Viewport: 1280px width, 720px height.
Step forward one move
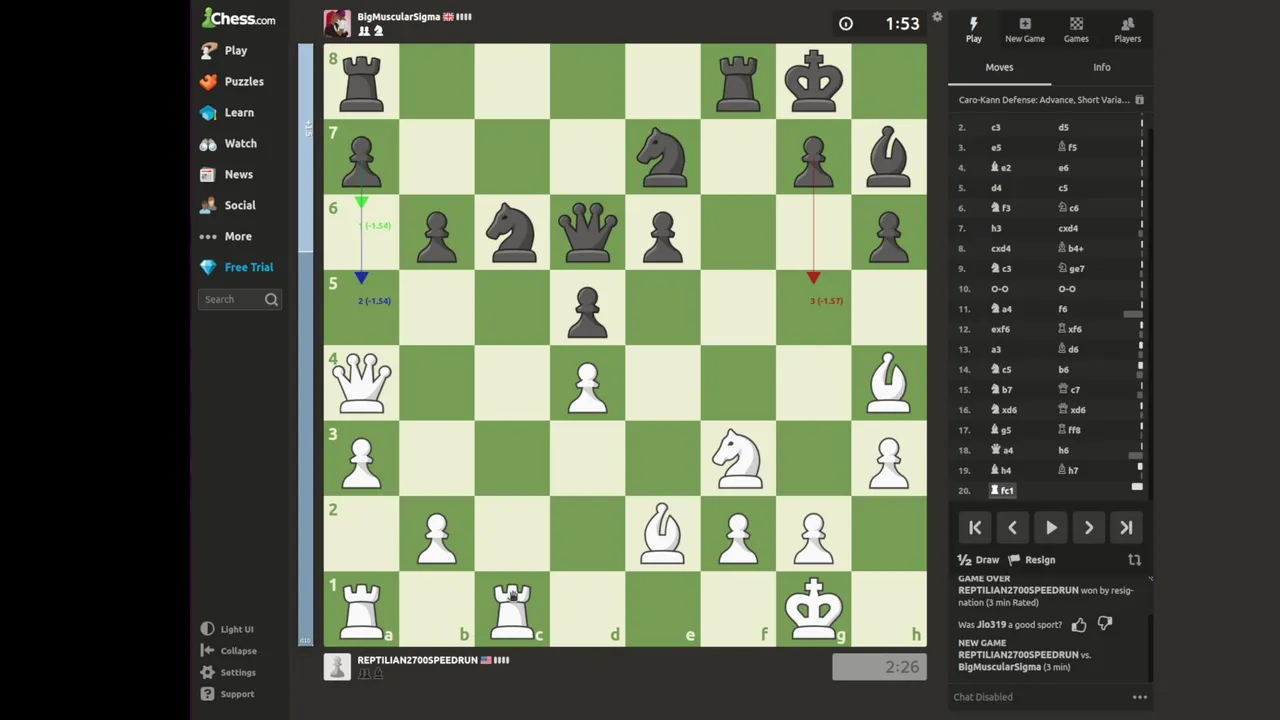tap(1089, 528)
